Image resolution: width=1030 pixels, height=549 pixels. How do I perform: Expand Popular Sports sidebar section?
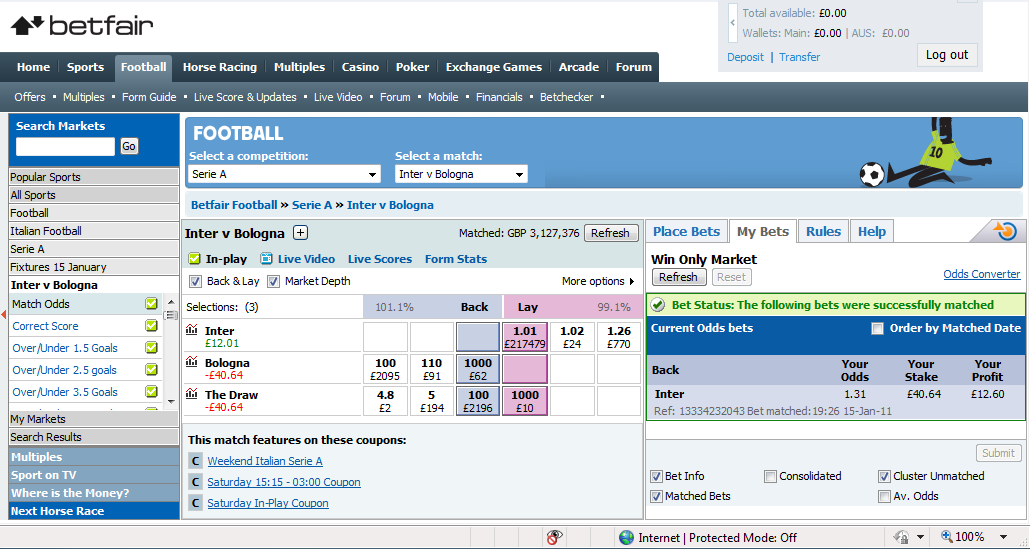tap(94, 177)
